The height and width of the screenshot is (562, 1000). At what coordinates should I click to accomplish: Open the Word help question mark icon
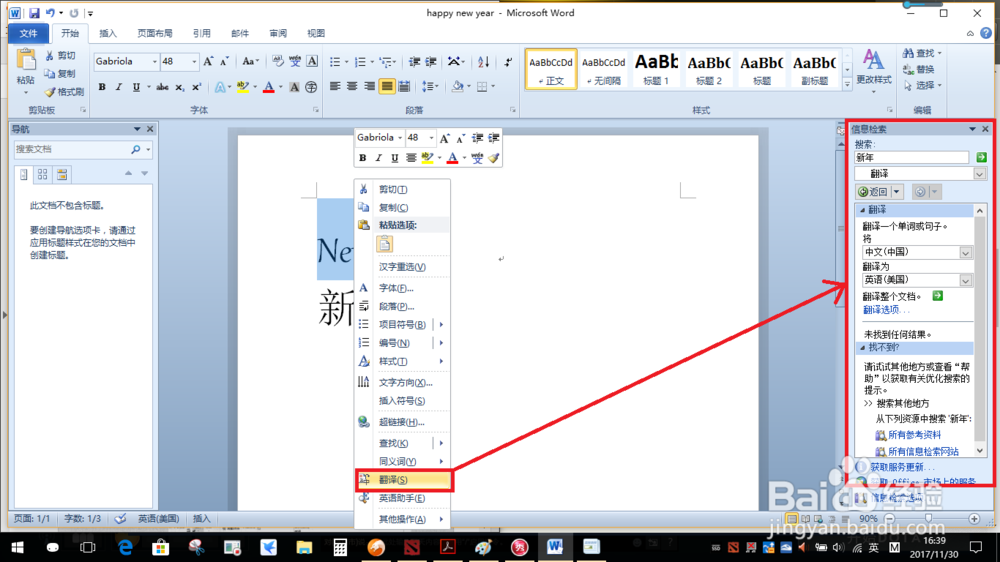[x=986, y=33]
